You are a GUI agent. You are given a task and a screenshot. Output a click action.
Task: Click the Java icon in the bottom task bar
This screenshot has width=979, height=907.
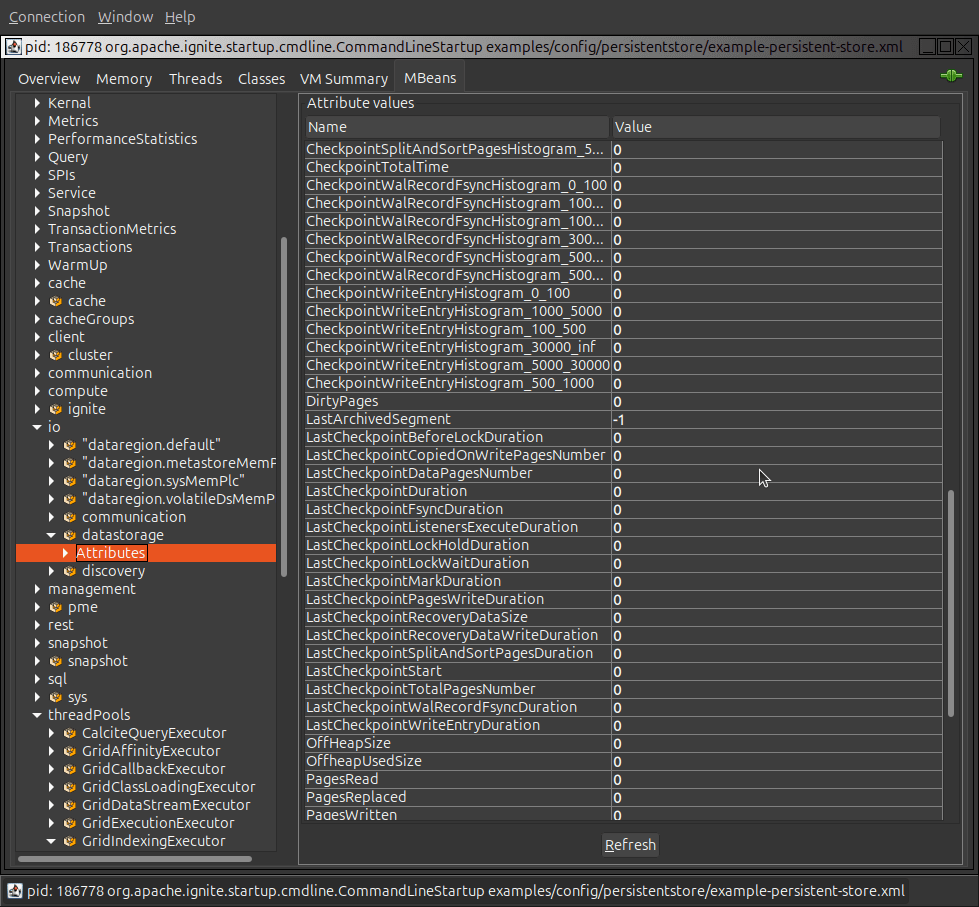[14, 891]
